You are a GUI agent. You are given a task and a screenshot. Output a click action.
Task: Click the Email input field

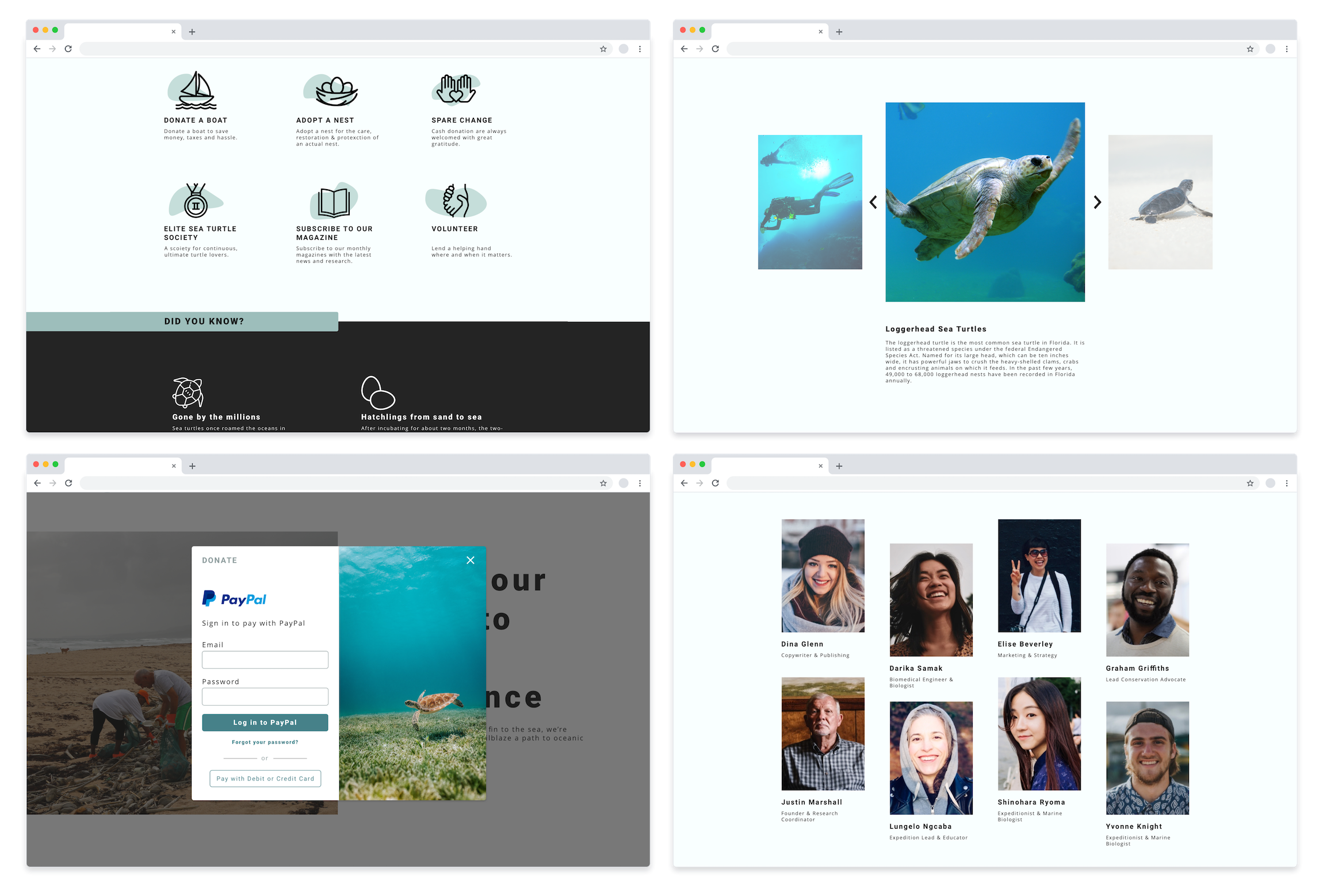pyautogui.click(x=265, y=660)
